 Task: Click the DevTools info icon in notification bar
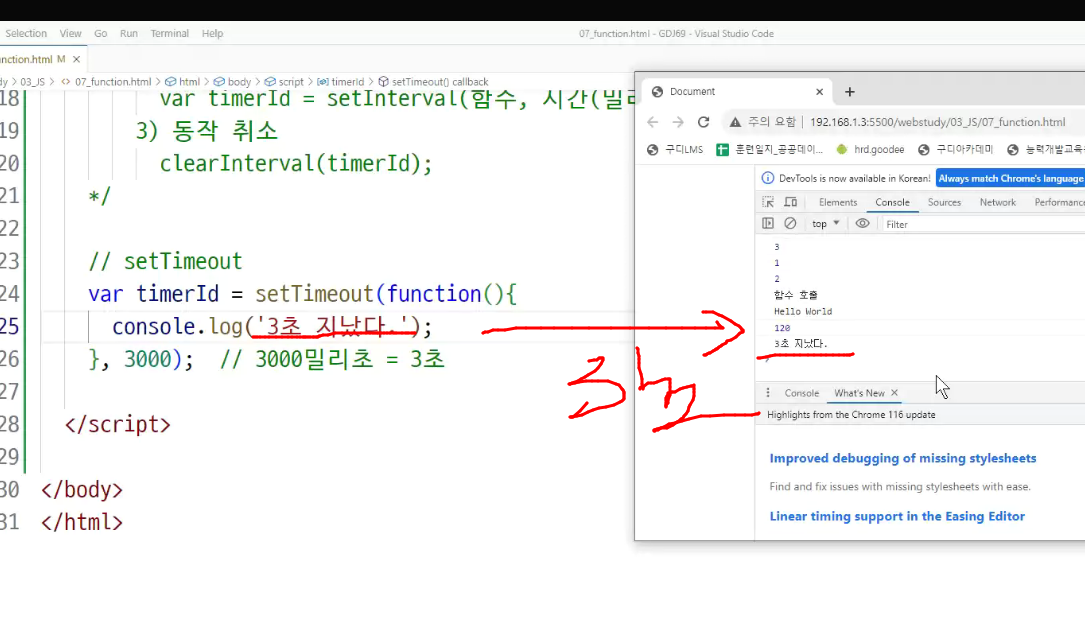coord(767,178)
